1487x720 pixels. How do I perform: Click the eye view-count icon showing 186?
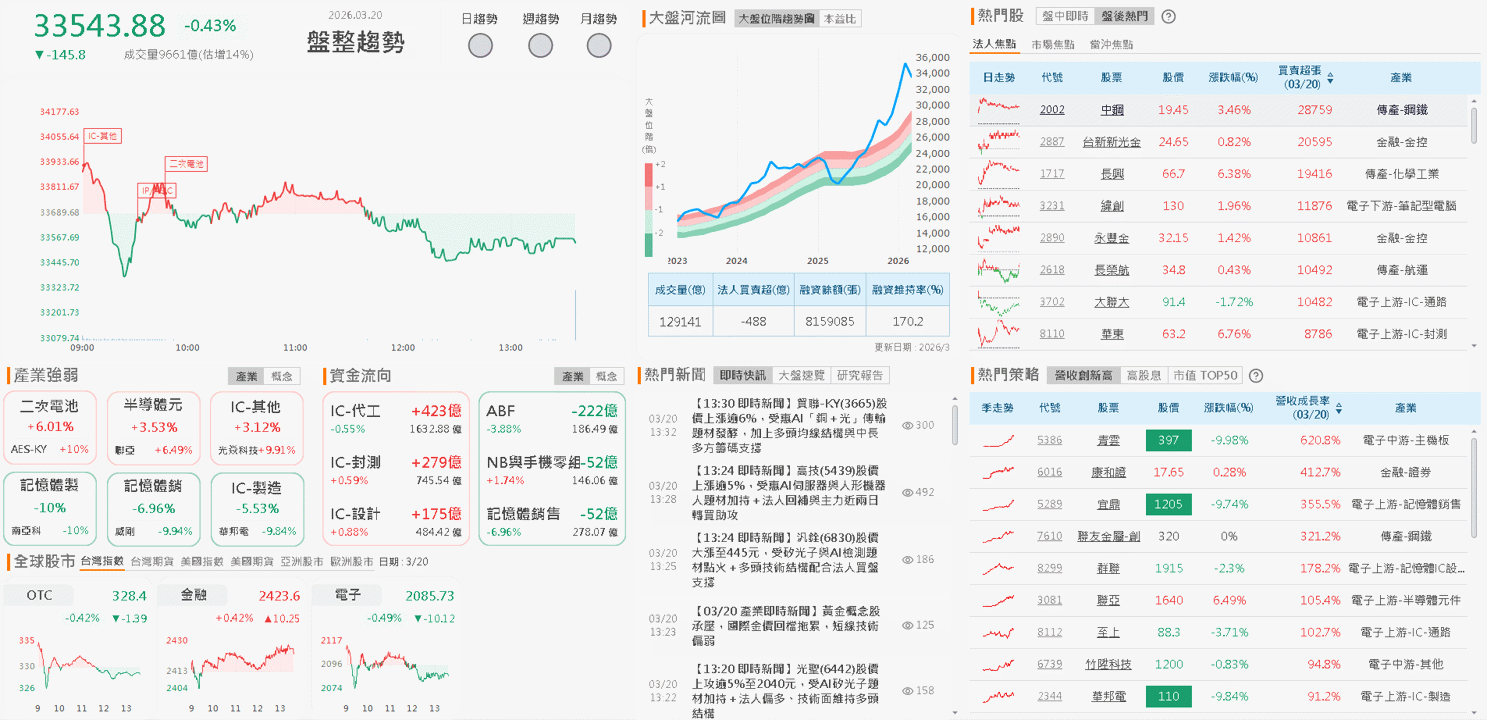(x=907, y=559)
